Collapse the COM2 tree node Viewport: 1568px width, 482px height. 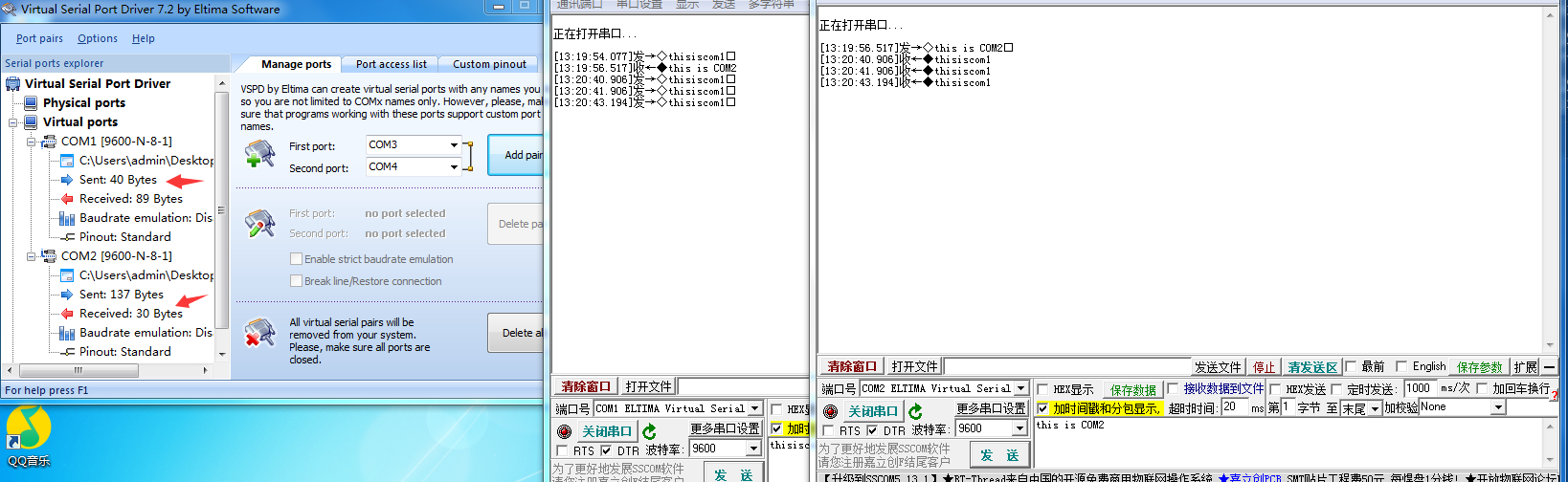[x=32, y=256]
